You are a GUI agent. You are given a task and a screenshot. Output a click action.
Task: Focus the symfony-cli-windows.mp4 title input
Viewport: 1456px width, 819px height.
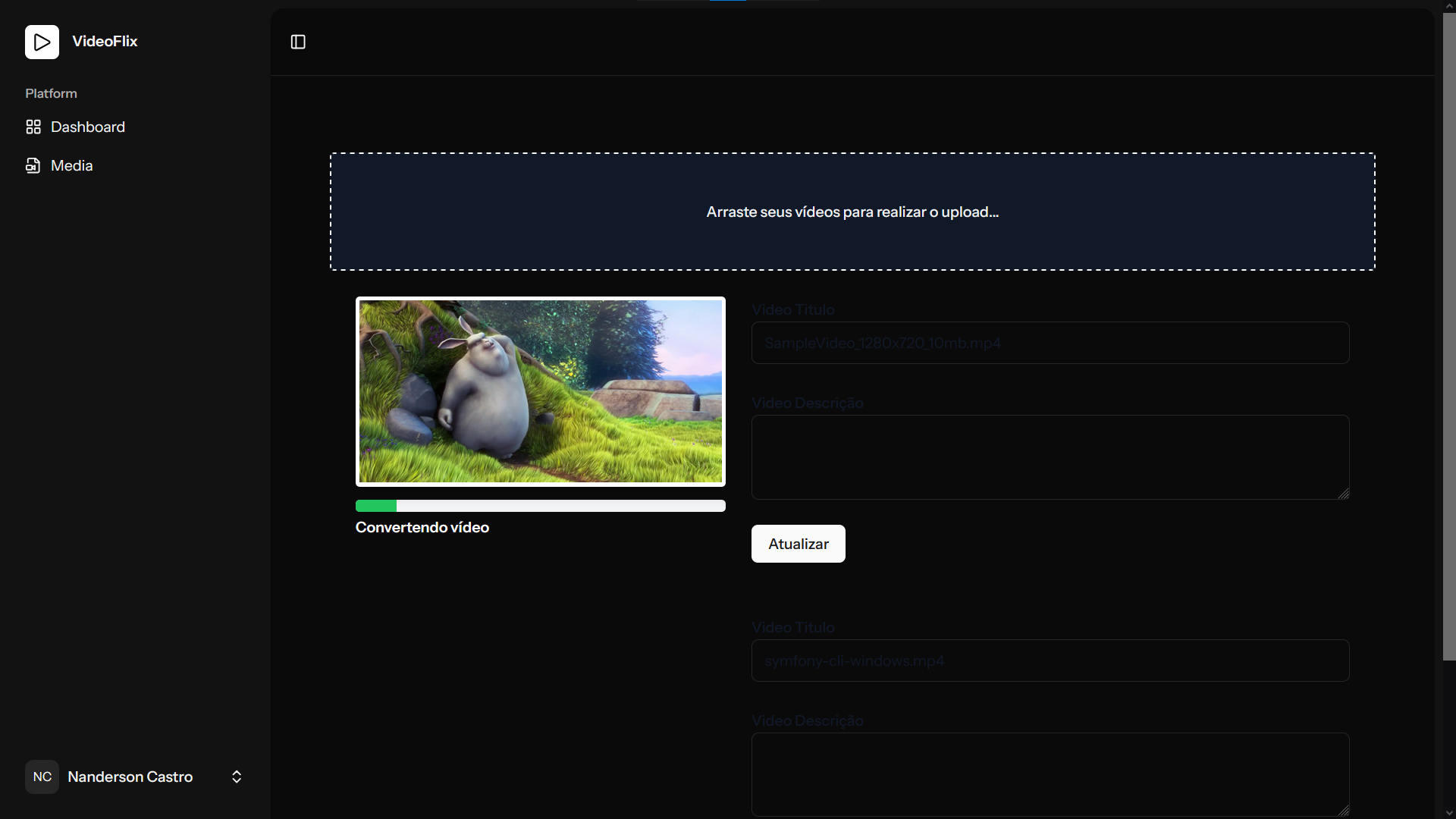tap(1050, 661)
